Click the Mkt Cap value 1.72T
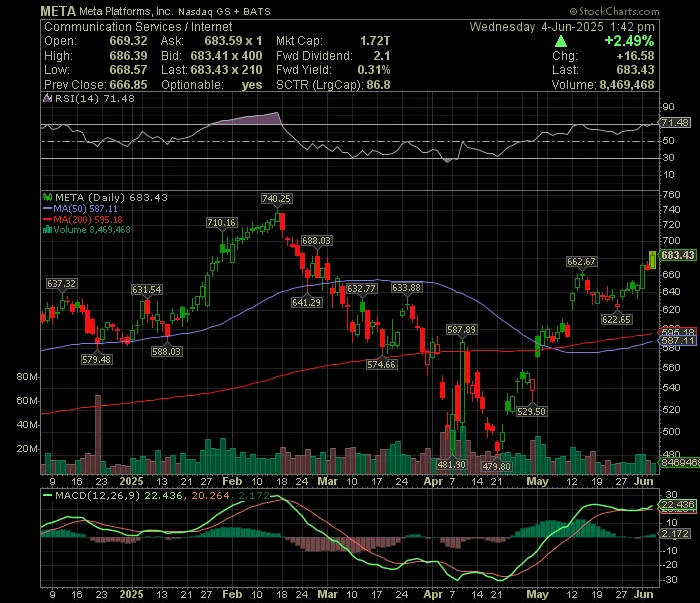 click(x=375, y=41)
